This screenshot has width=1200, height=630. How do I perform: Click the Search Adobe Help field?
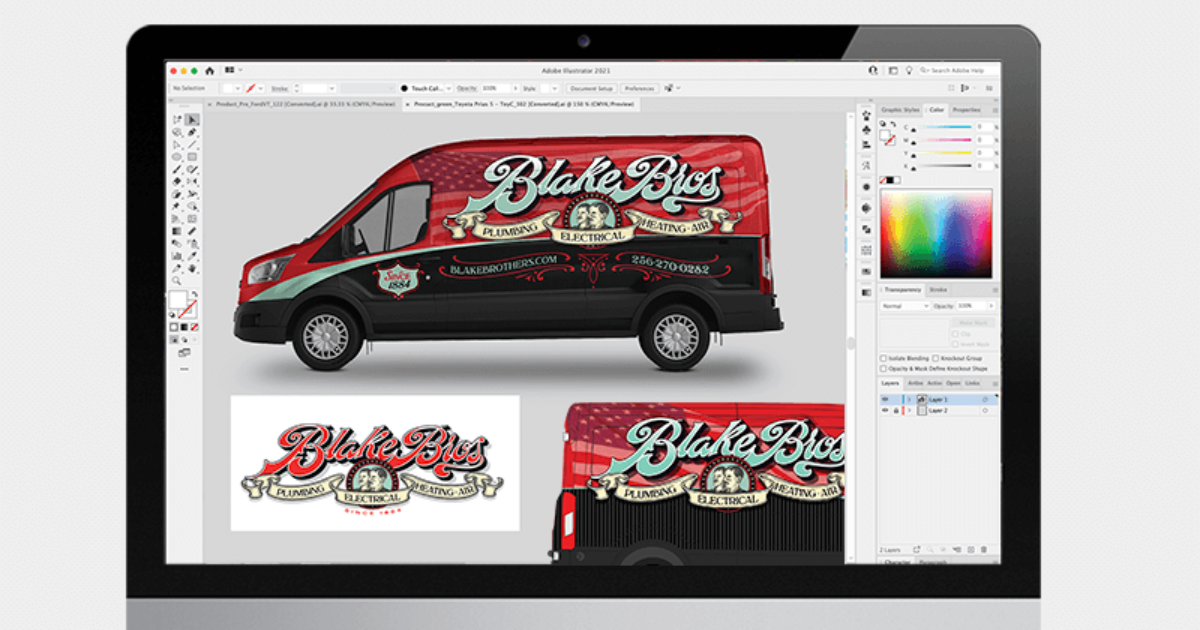958,71
